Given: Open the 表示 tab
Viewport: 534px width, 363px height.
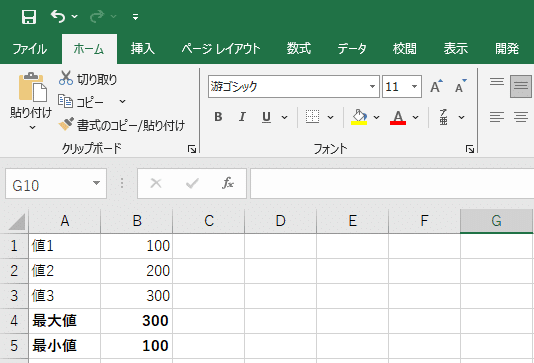Looking at the screenshot, I should 456,49.
